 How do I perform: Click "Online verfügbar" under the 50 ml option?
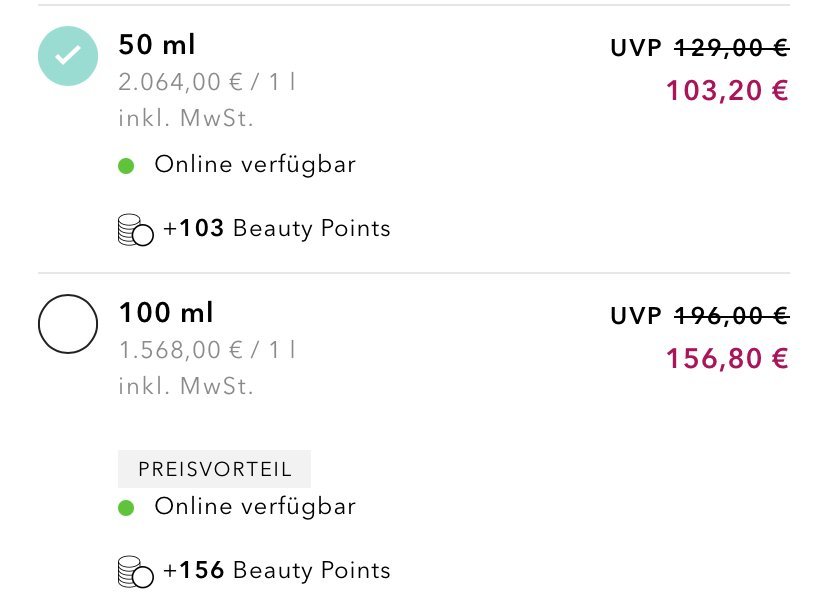[255, 165]
